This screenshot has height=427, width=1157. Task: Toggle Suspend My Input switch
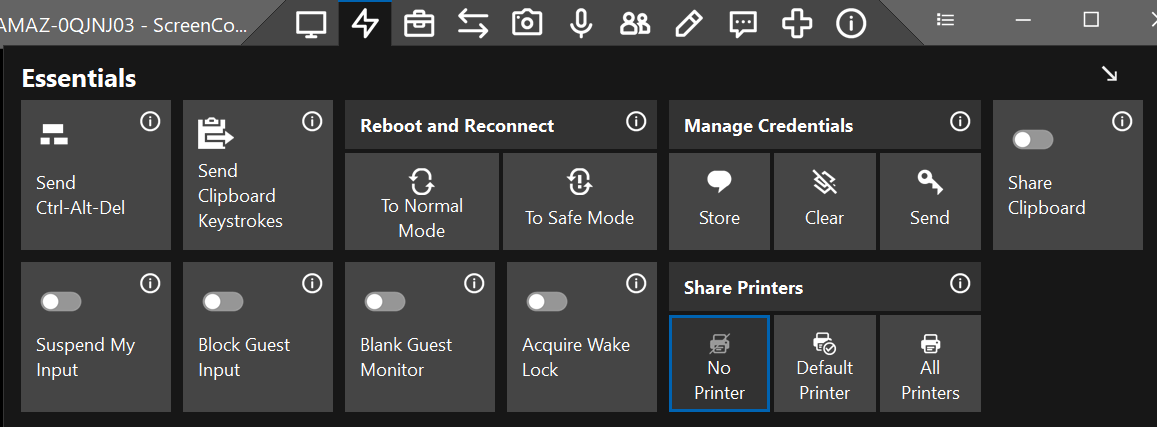pyautogui.click(x=61, y=302)
